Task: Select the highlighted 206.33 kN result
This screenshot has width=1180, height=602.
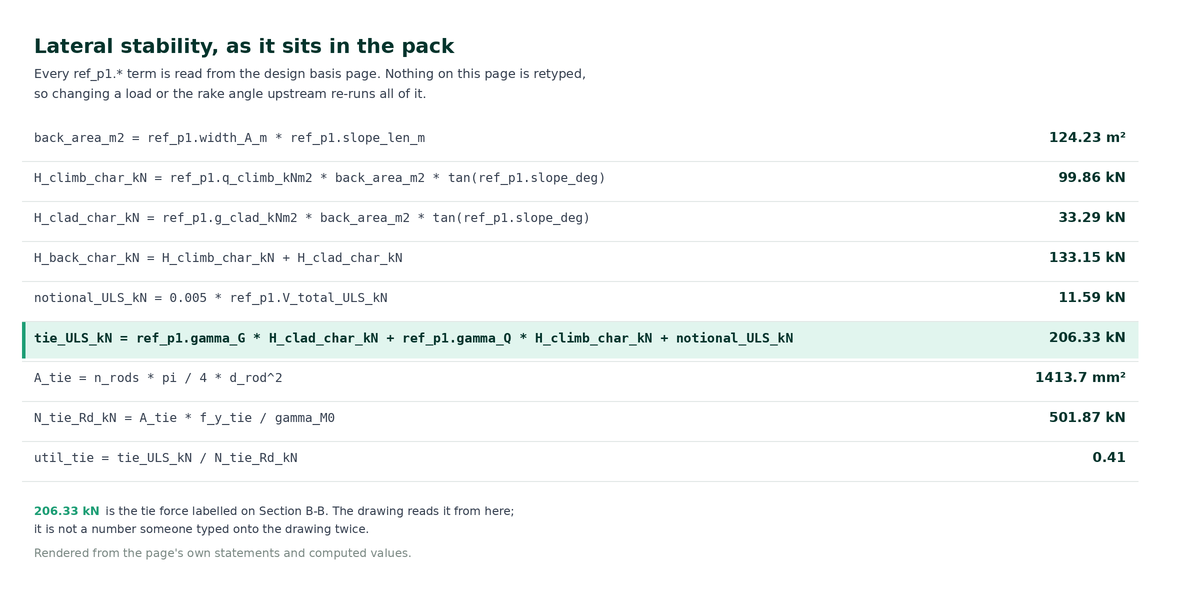Action: [1087, 337]
